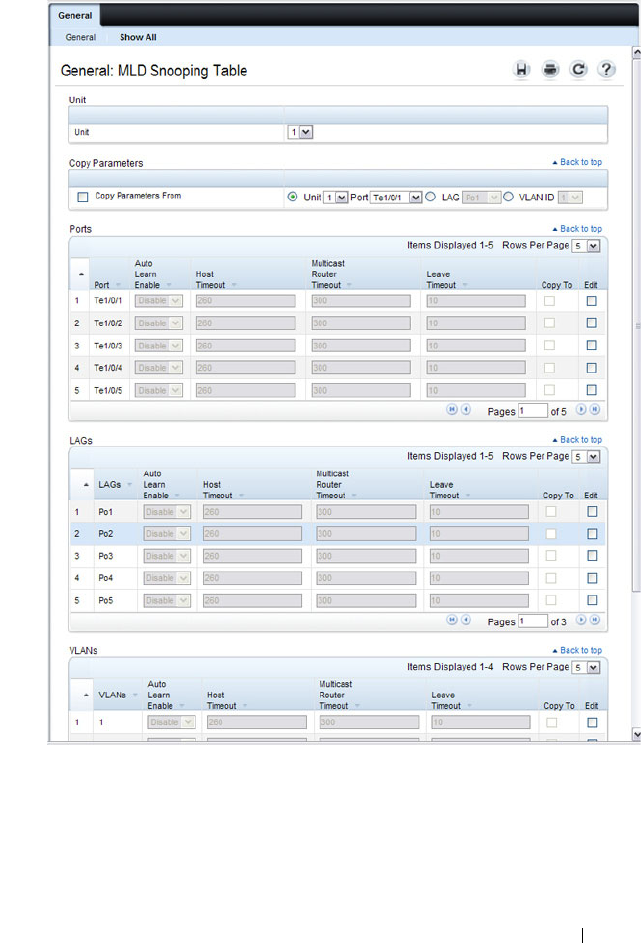Go to first page in LAGs pager
This screenshot has width=641, height=943.
pos(452,620)
